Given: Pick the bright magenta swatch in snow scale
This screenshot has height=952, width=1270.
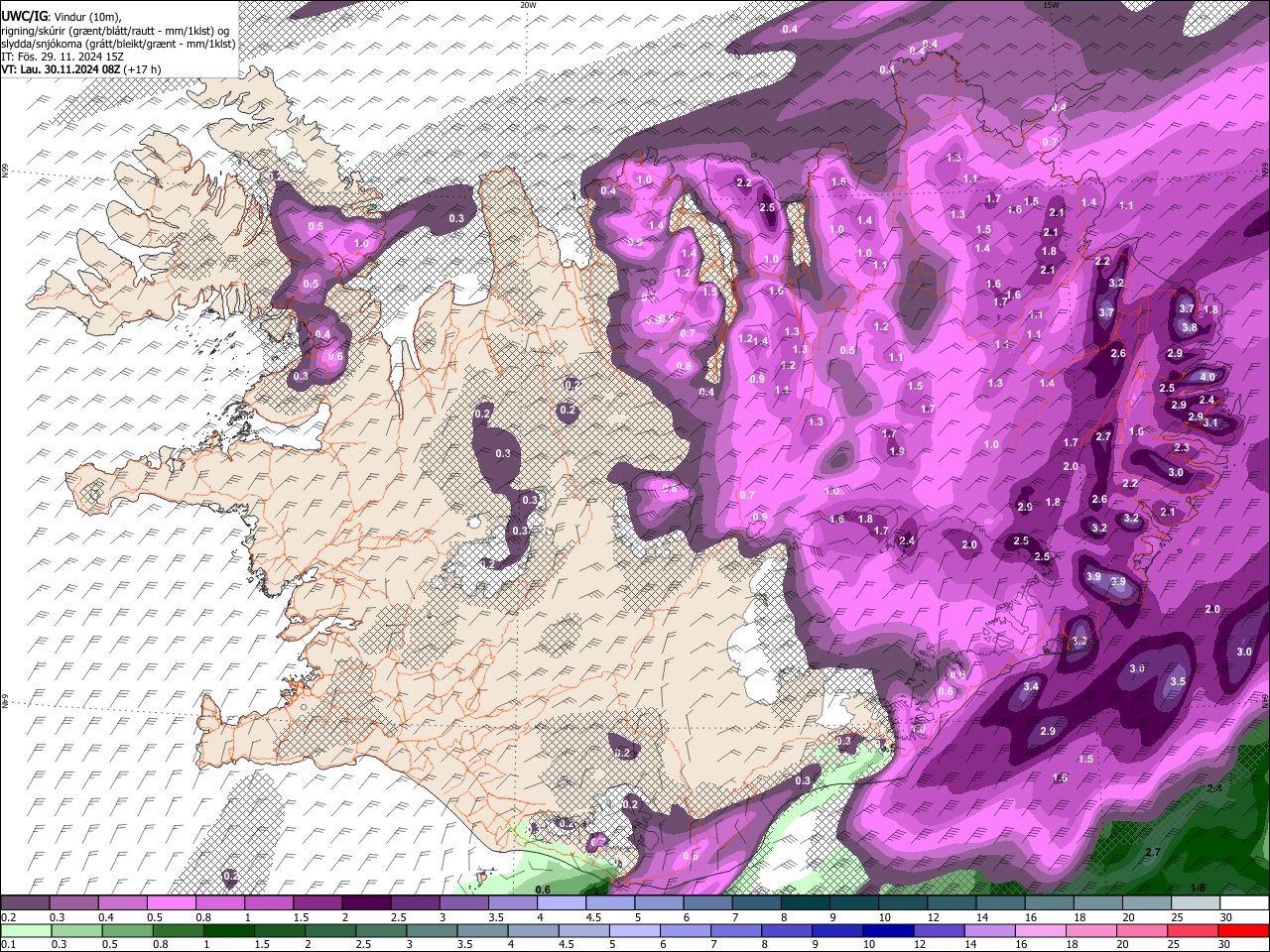Looking at the screenshot, I should click(172, 903).
